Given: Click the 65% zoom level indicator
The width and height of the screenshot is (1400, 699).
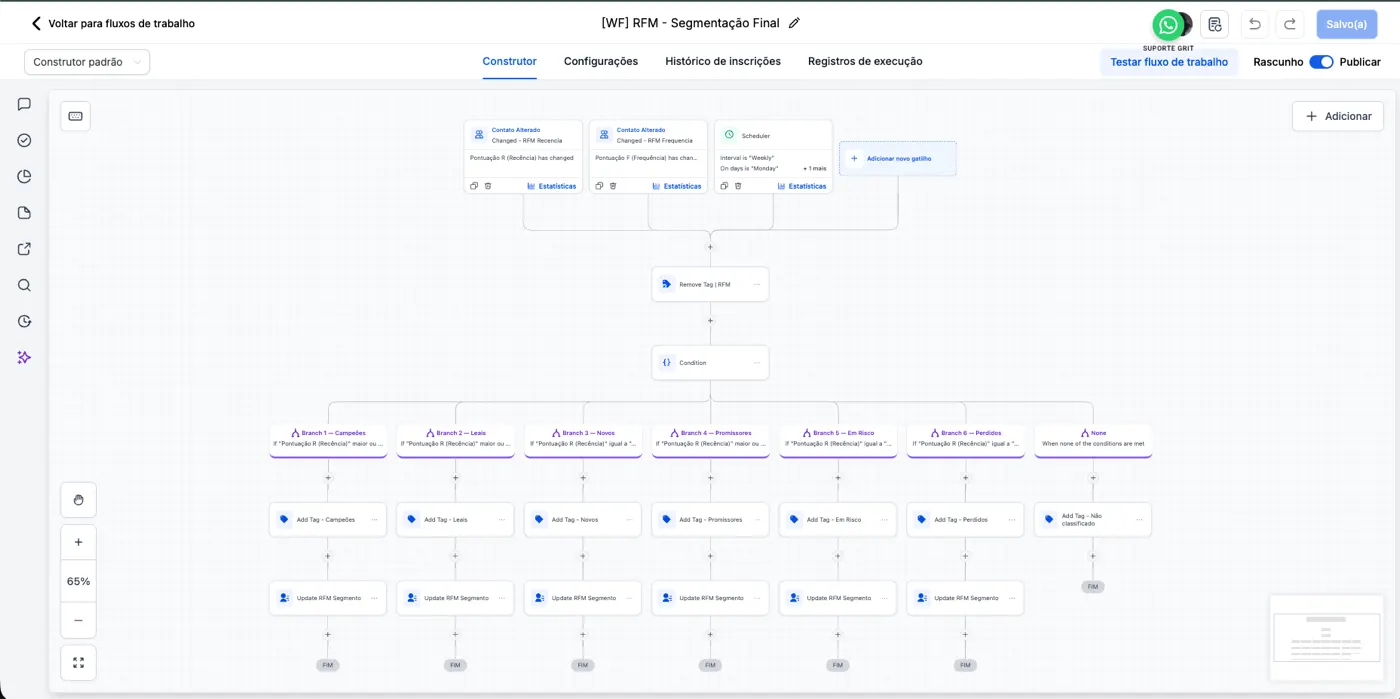Looking at the screenshot, I should [78, 581].
